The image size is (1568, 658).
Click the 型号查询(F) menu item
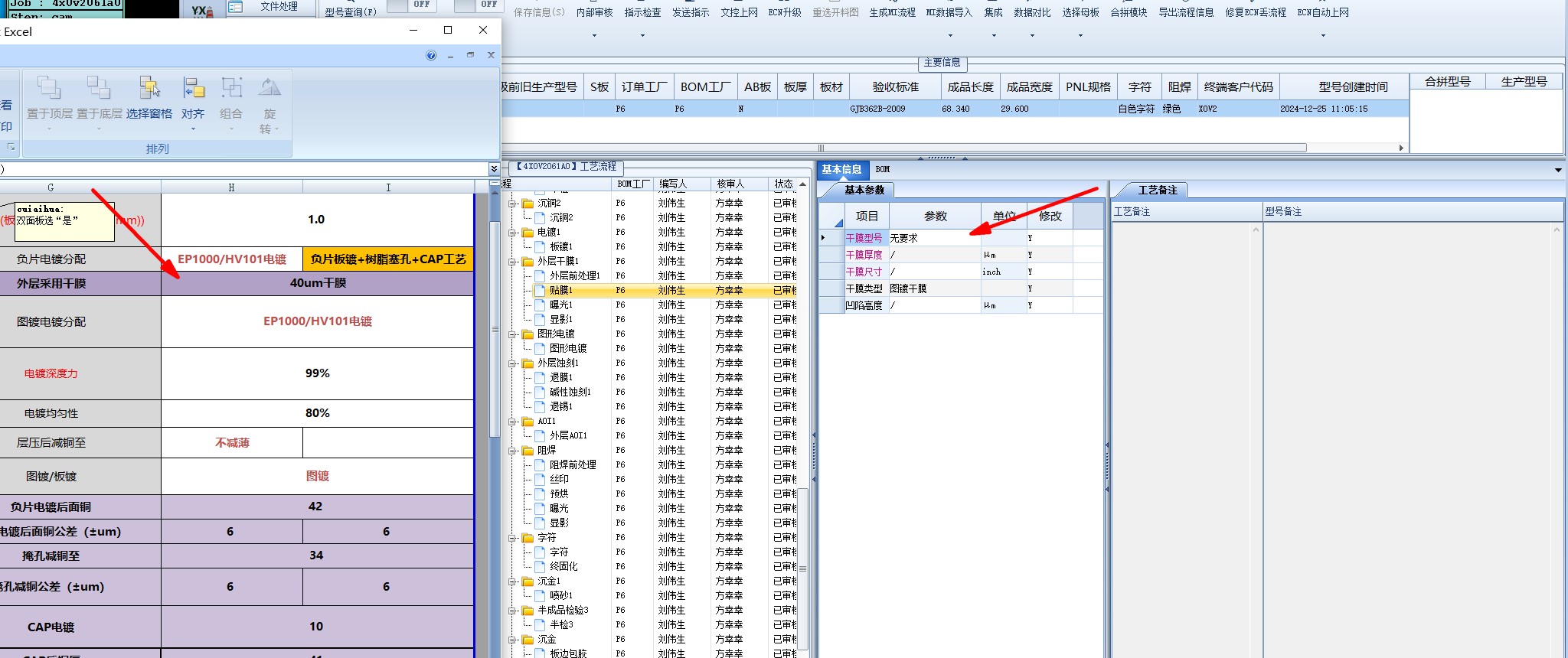tap(351, 12)
